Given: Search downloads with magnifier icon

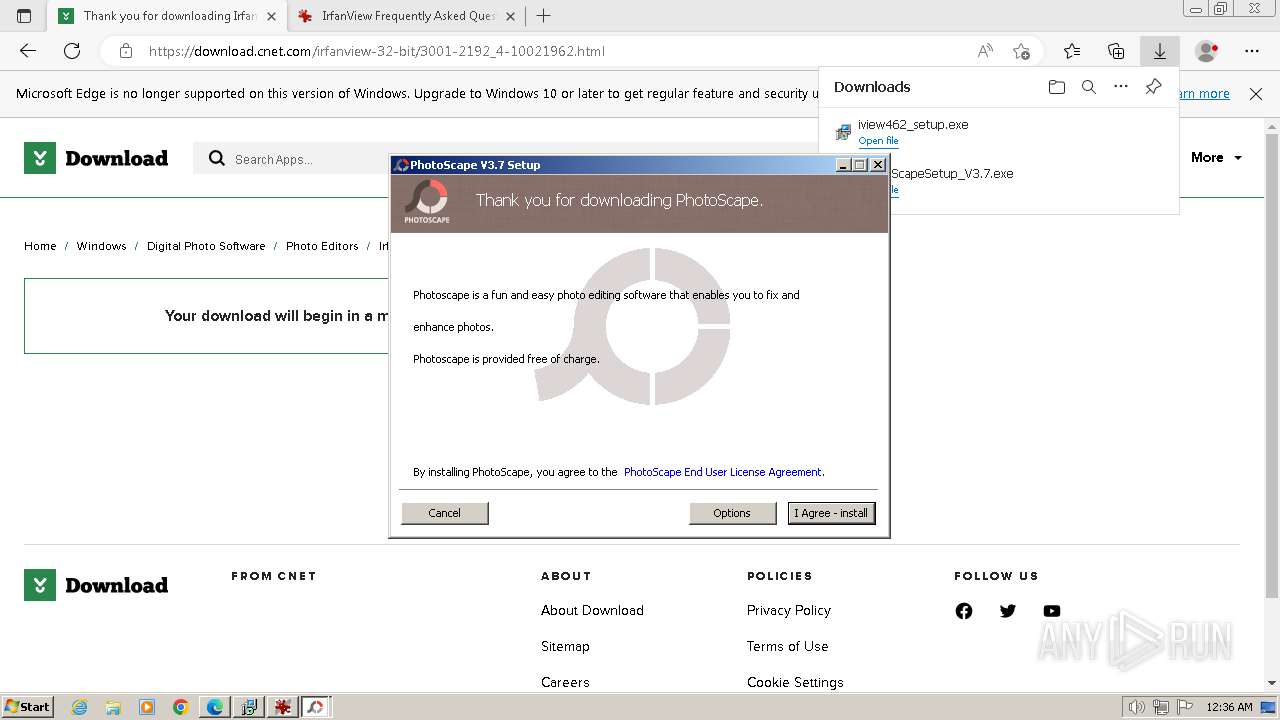Looking at the screenshot, I should (1089, 87).
